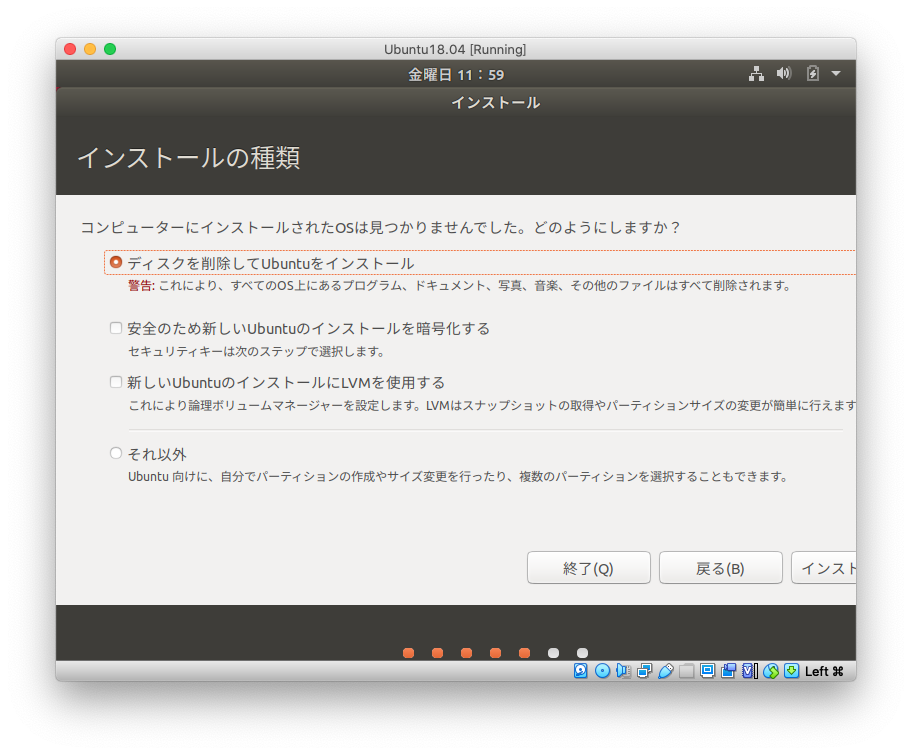Open the display settings icon in VirtualBox status bar
912x755 pixels.
(709, 671)
